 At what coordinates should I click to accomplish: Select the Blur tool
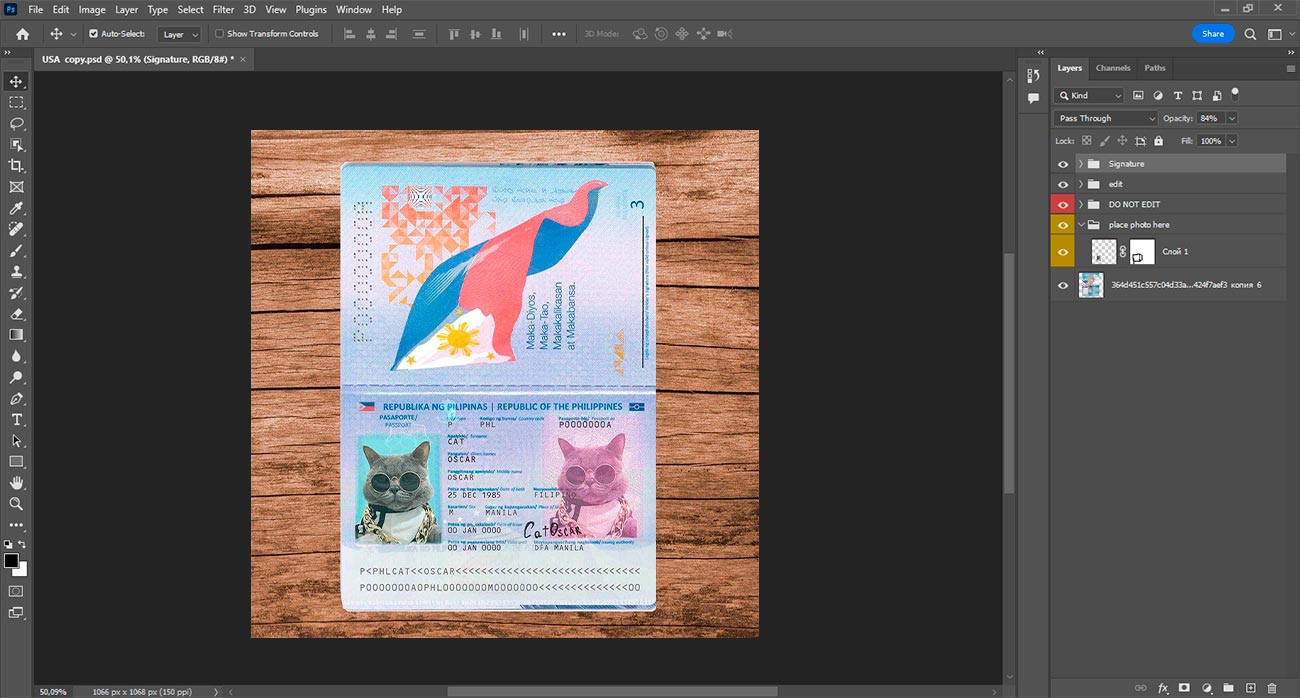pos(16,356)
